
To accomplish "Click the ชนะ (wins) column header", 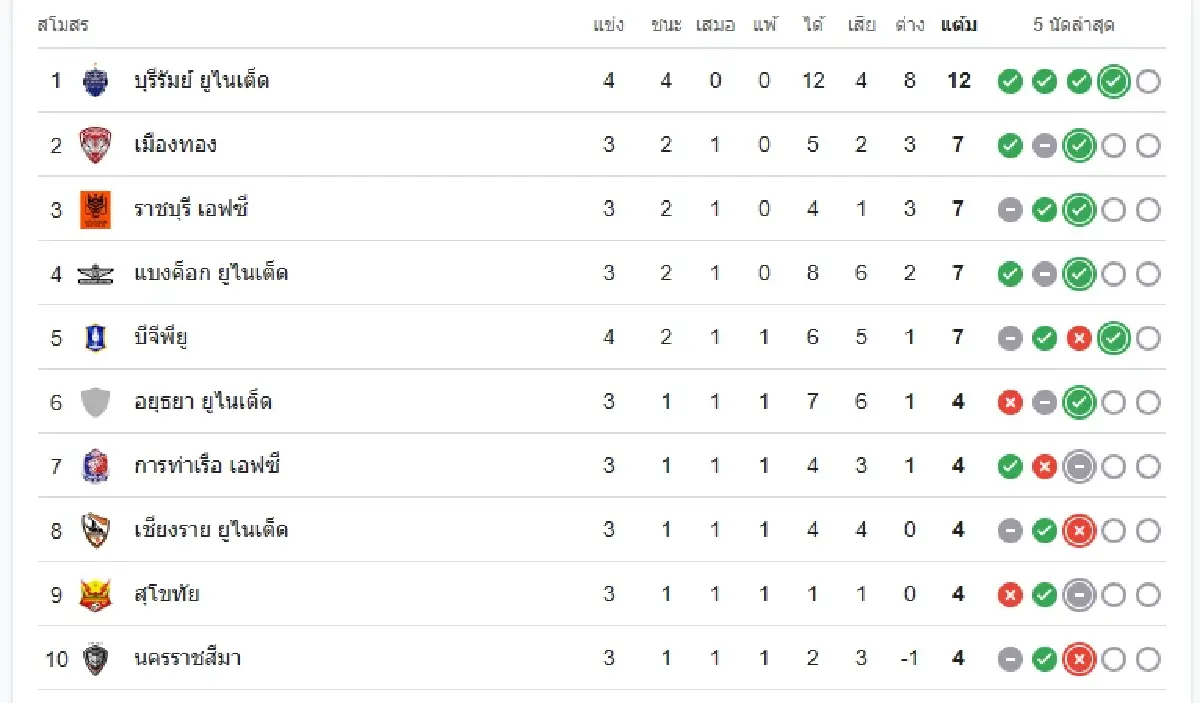I will coord(666,25).
